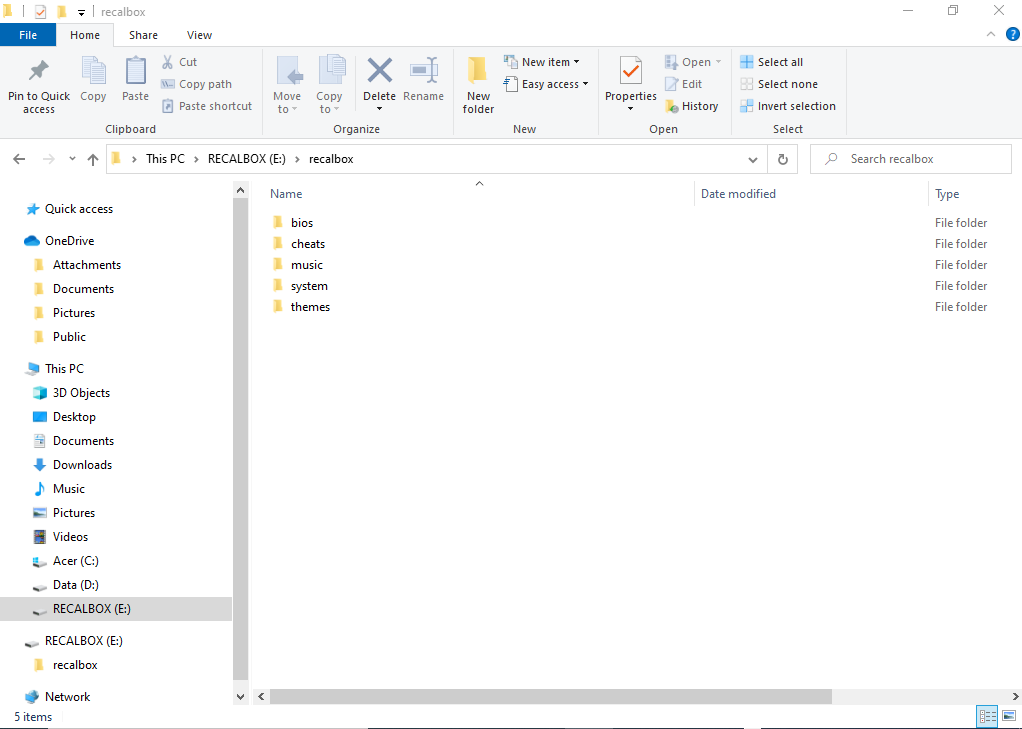Open Properties with the checkmark icon
Image resolution: width=1022 pixels, height=729 pixels.
(x=630, y=70)
